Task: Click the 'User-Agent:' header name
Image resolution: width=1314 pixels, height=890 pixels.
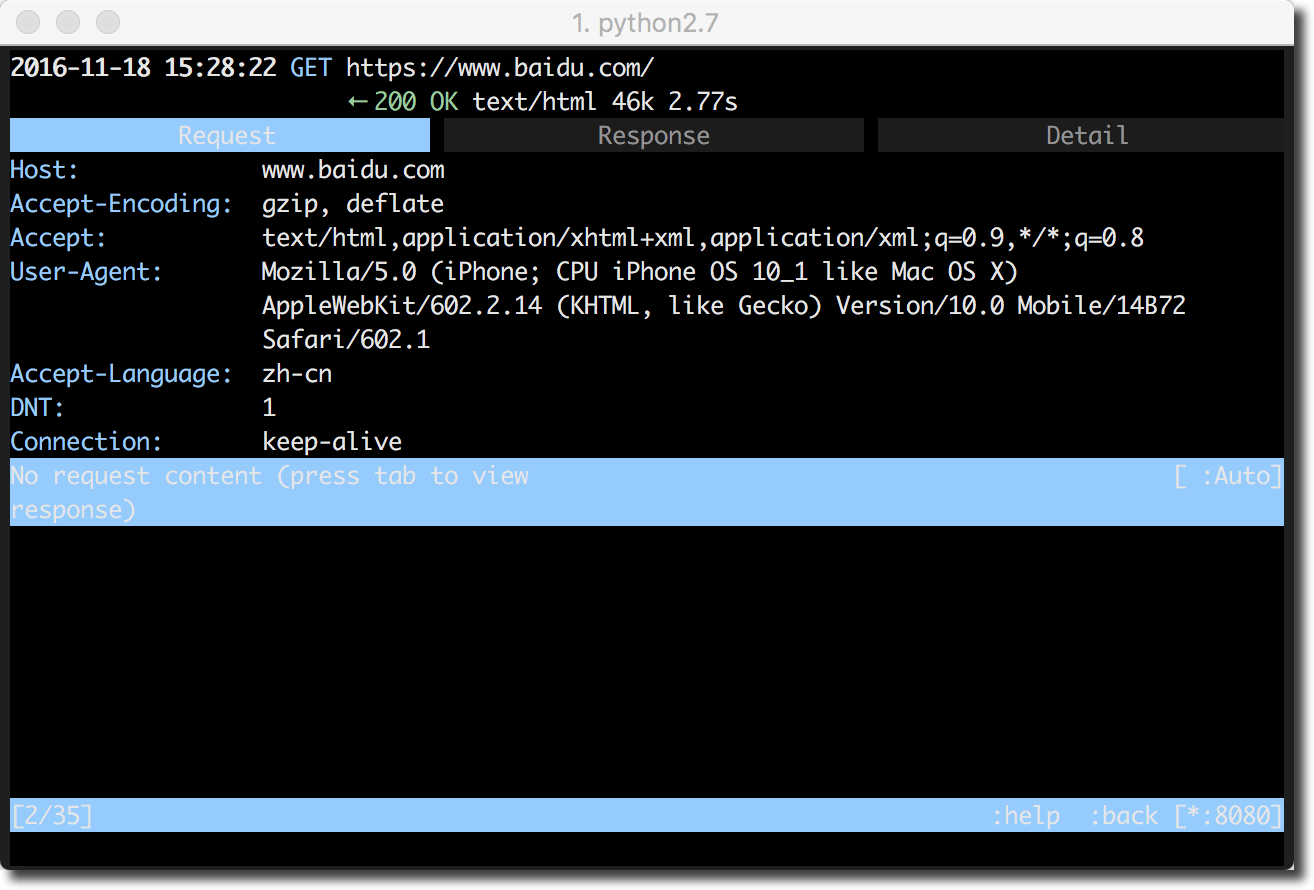Action: click(86, 272)
